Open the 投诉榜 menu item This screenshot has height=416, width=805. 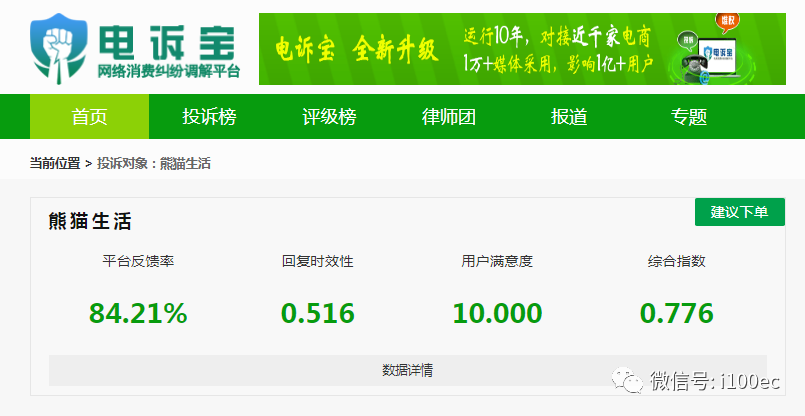coord(209,117)
